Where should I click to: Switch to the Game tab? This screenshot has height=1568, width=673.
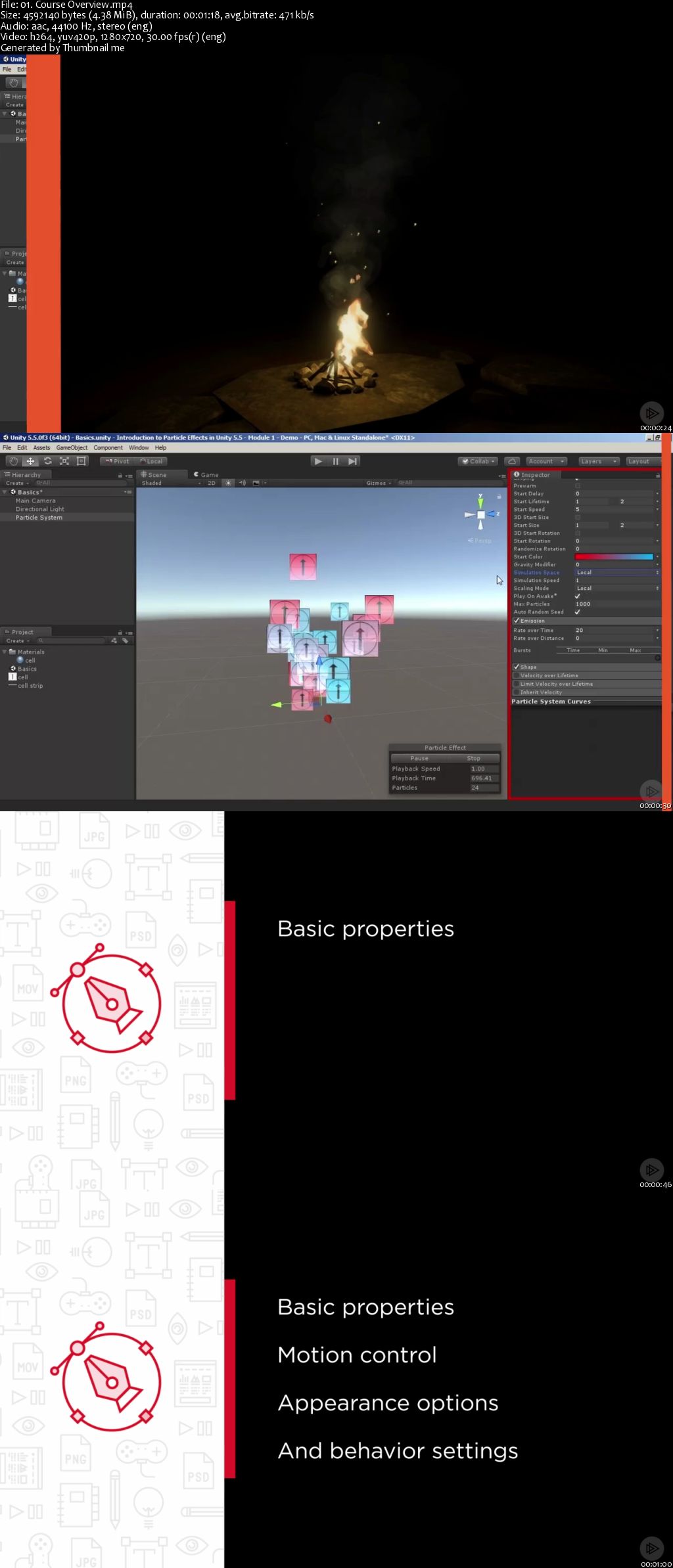tap(206, 474)
